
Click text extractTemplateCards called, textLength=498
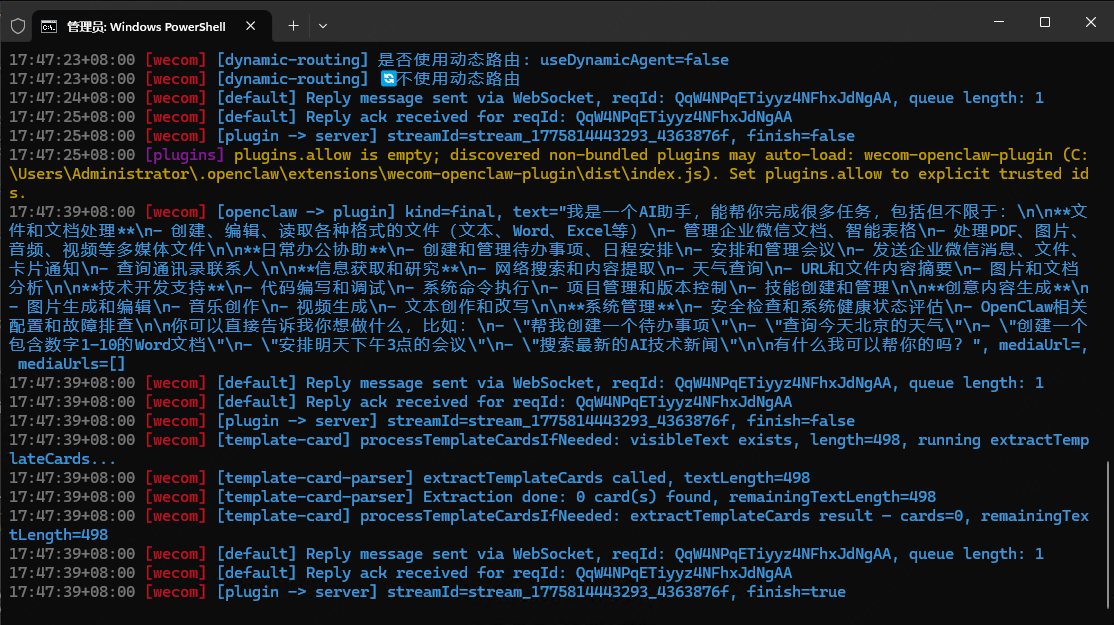[616, 478]
